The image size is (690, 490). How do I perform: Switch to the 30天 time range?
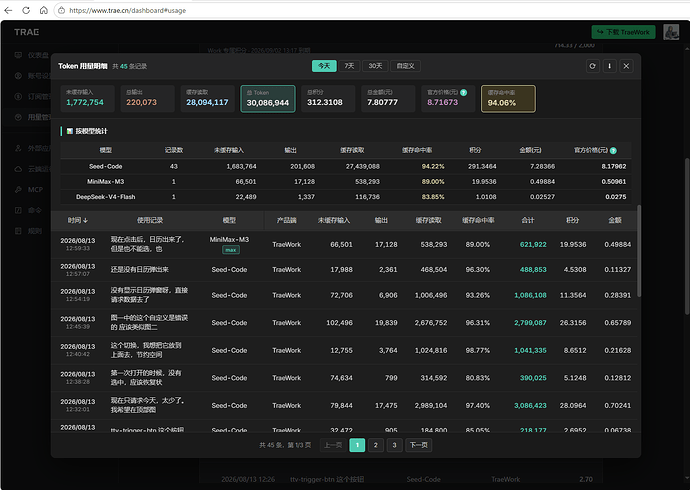tap(375, 66)
